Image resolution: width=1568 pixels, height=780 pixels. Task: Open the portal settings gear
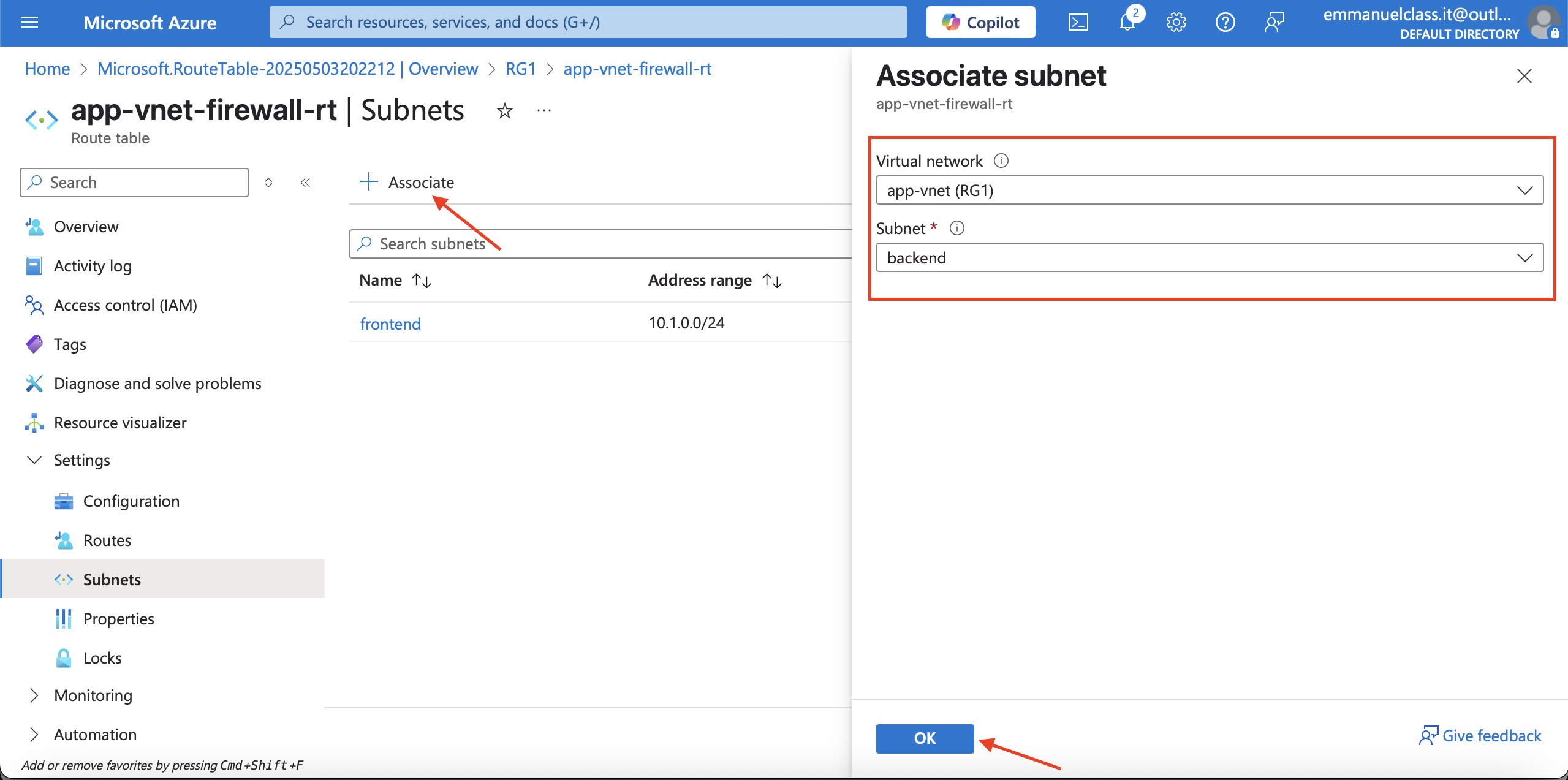[x=1176, y=23]
